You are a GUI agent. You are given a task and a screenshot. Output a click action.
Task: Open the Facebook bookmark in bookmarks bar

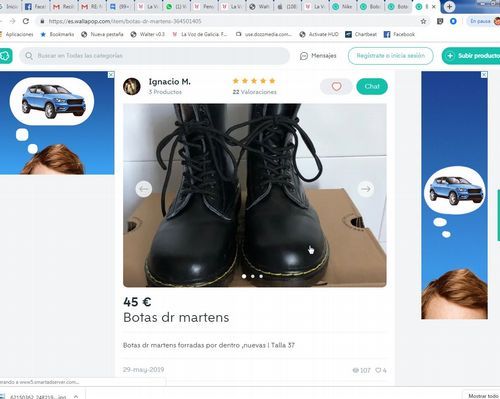point(399,34)
